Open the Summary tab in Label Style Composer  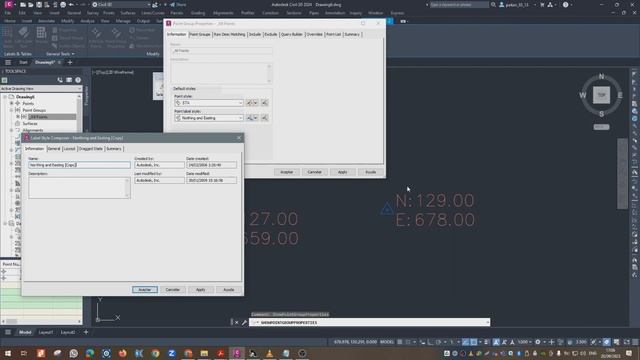[114, 149]
